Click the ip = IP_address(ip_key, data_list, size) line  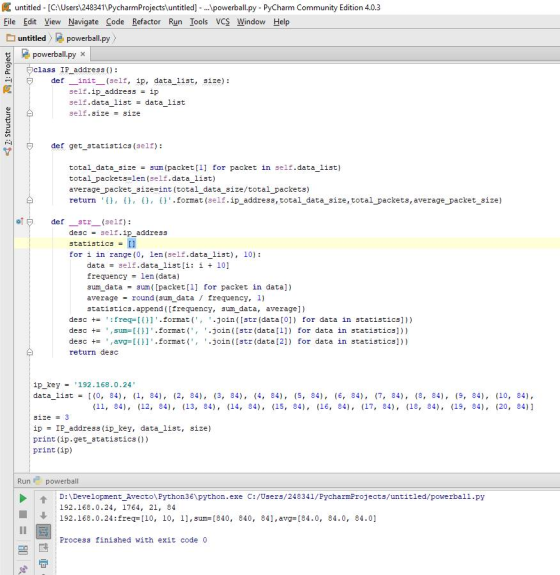(122, 428)
